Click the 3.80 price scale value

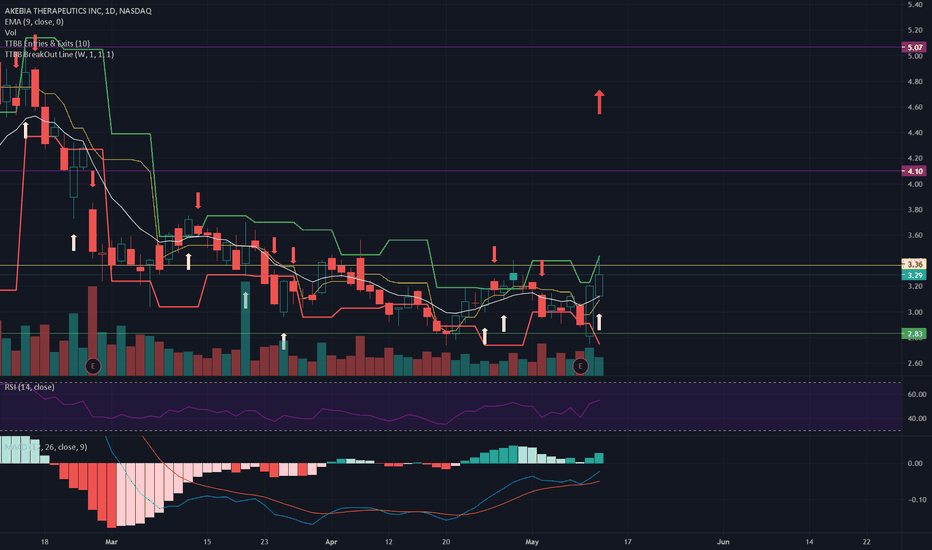[915, 209]
